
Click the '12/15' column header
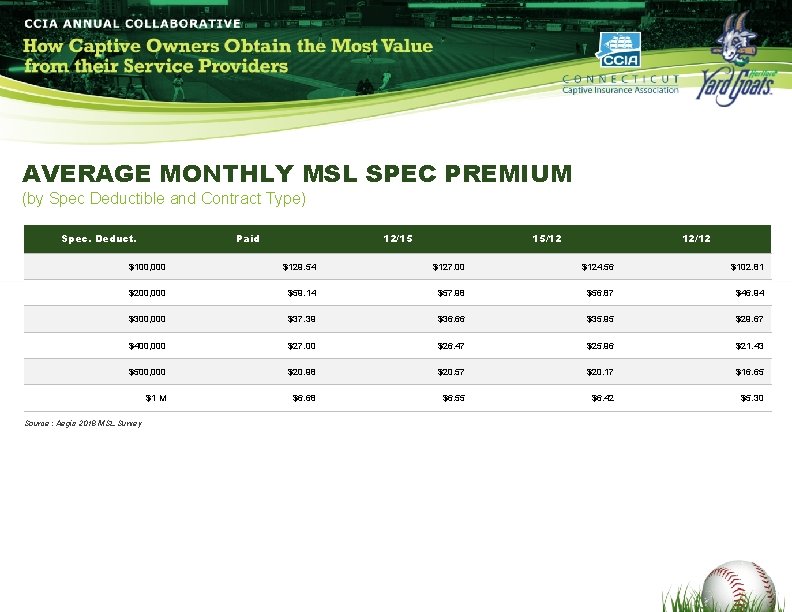(x=398, y=239)
